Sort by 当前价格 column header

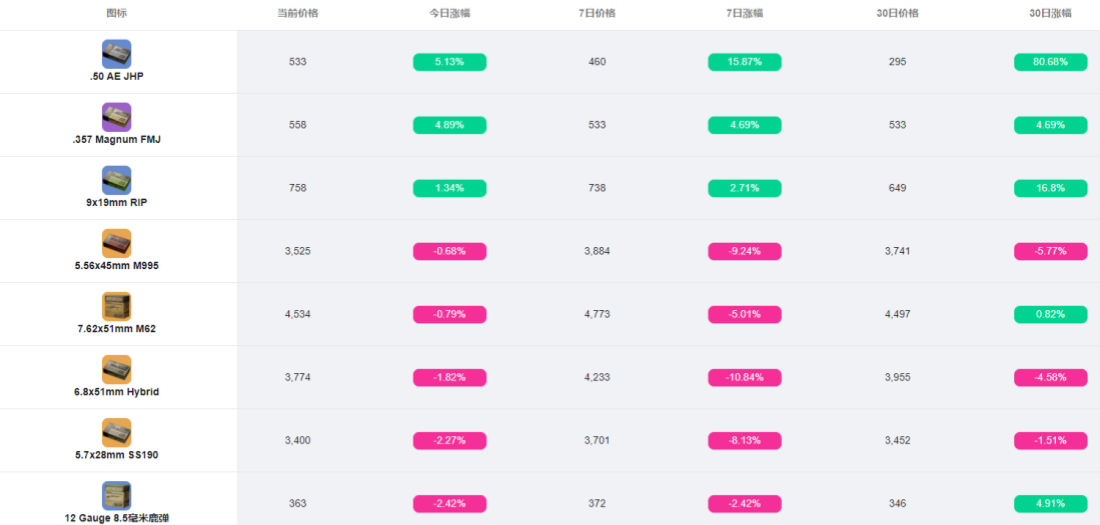[x=297, y=13]
